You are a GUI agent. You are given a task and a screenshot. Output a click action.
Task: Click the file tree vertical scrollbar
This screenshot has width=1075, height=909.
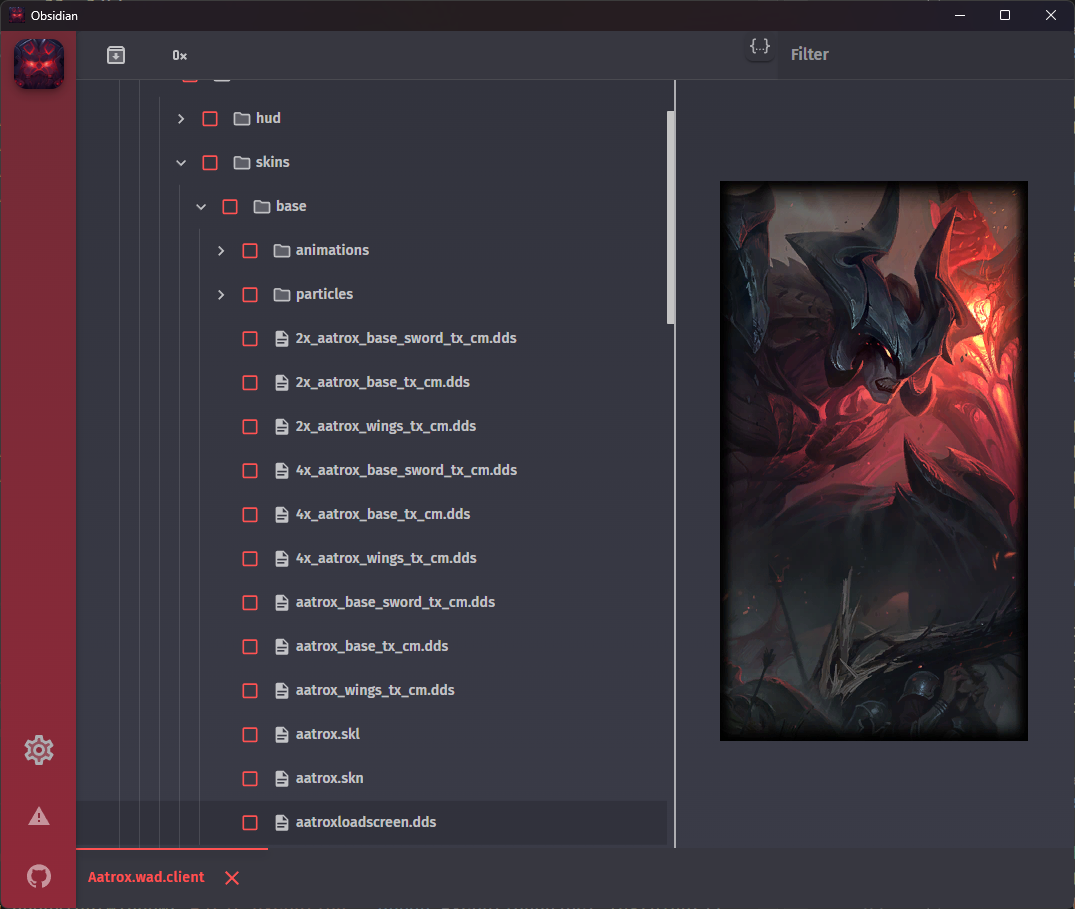point(671,217)
